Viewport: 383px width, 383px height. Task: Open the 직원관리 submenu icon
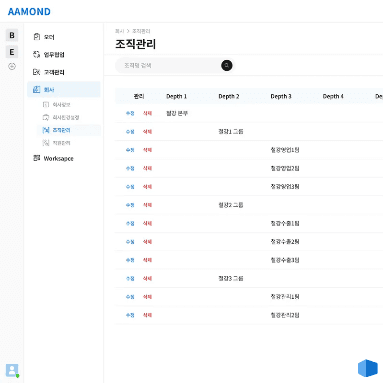tap(46, 143)
